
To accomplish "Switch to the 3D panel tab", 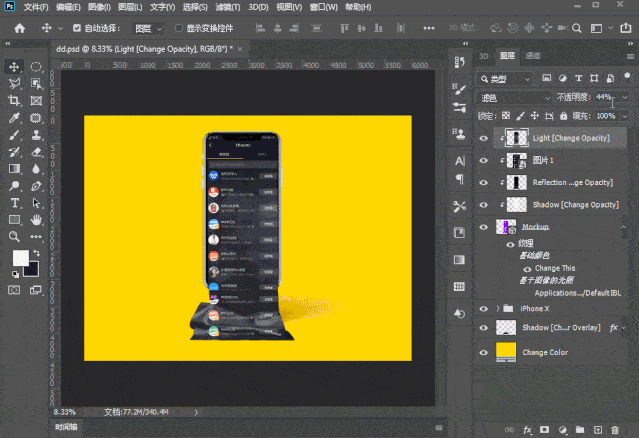I will [x=484, y=56].
